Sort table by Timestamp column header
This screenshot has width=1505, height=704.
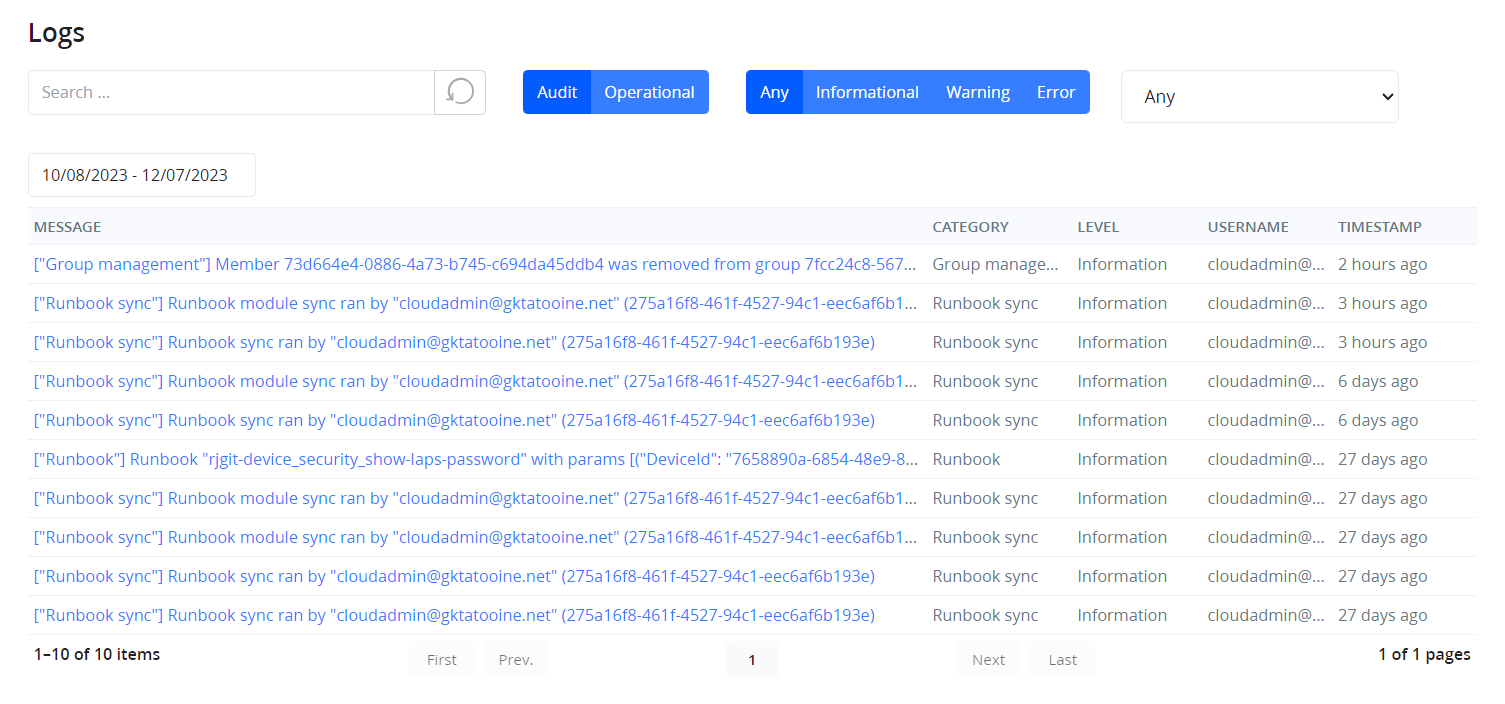pyautogui.click(x=1379, y=227)
